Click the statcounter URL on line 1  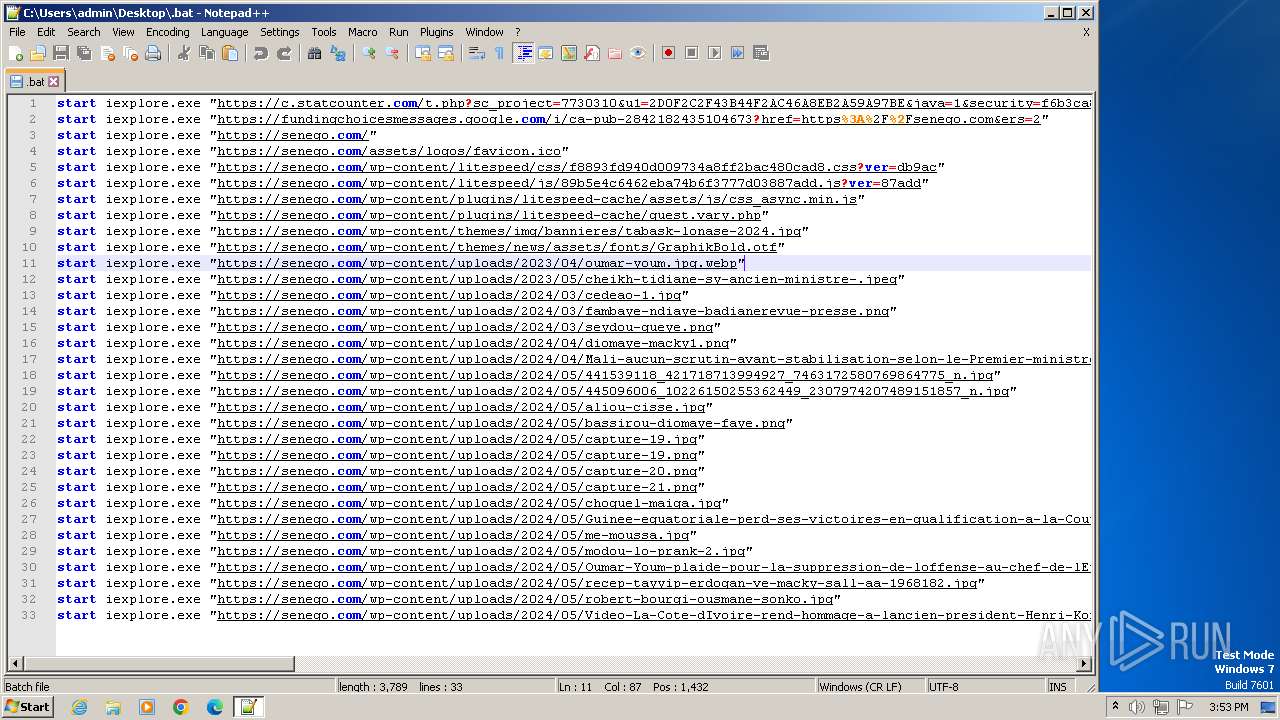(x=654, y=103)
